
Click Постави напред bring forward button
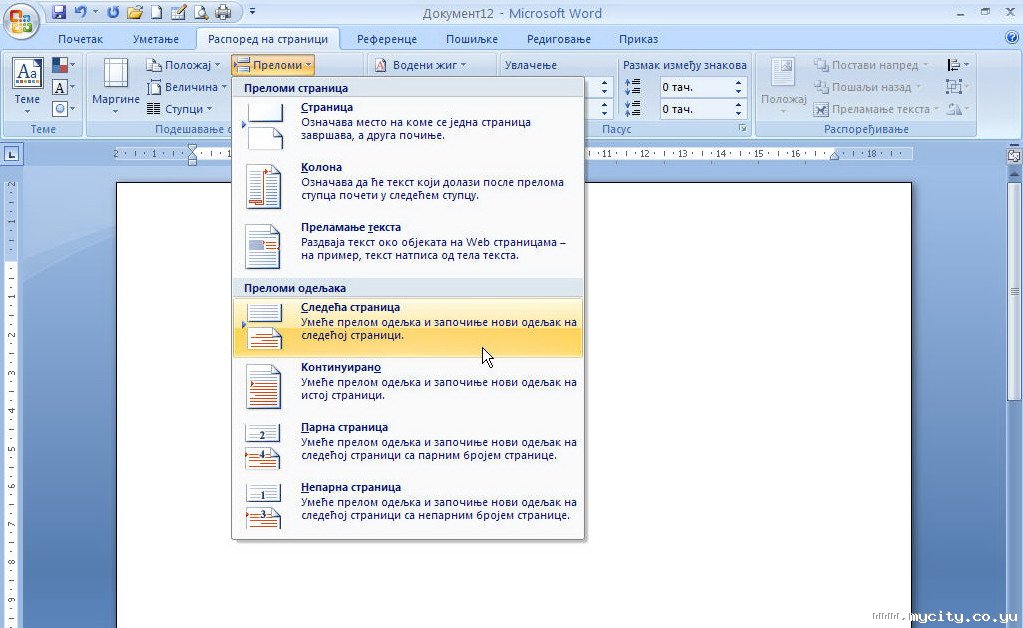pyautogui.click(x=871, y=65)
